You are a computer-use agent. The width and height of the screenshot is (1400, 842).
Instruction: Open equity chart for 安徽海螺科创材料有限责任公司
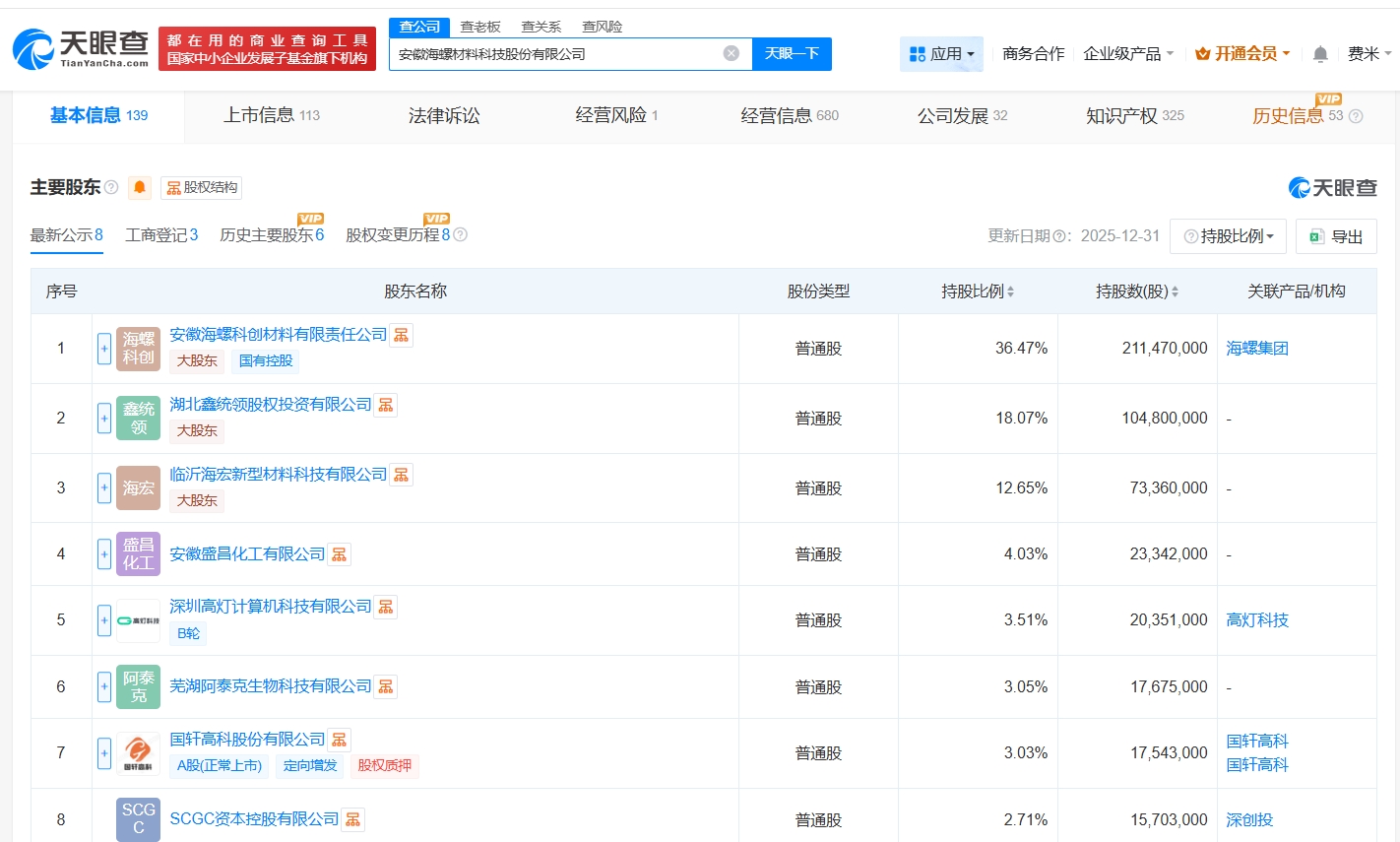point(401,335)
